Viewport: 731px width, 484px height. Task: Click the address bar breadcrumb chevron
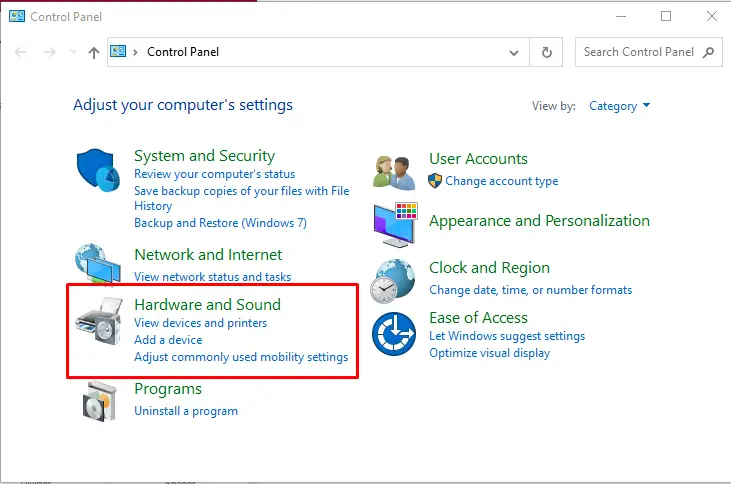click(x=136, y=52)
